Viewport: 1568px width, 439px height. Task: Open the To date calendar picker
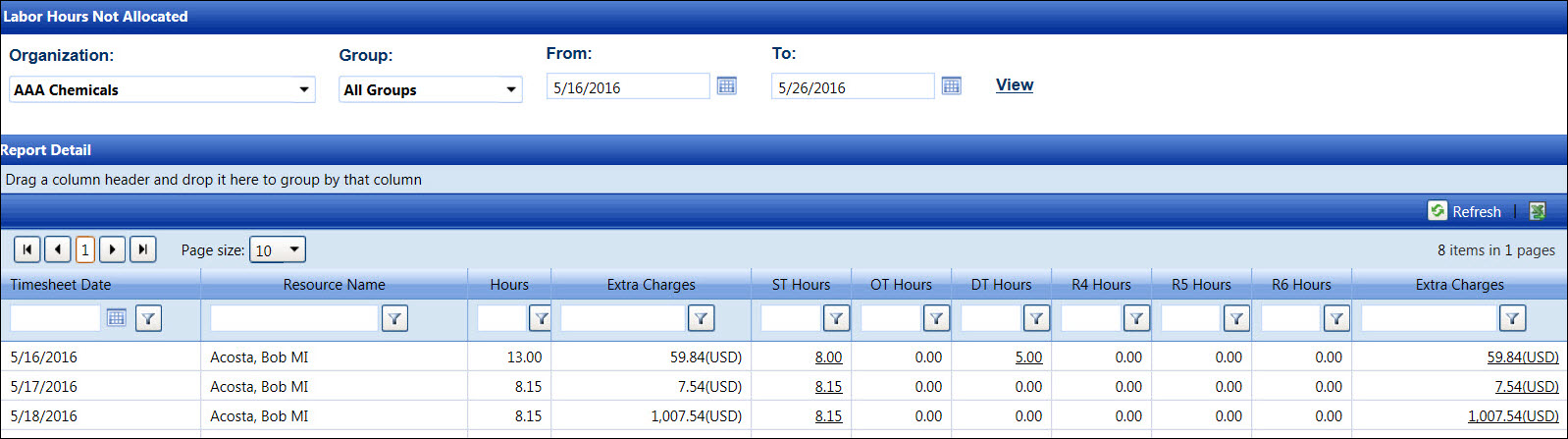pyautogui.click(x=951, y=86)
